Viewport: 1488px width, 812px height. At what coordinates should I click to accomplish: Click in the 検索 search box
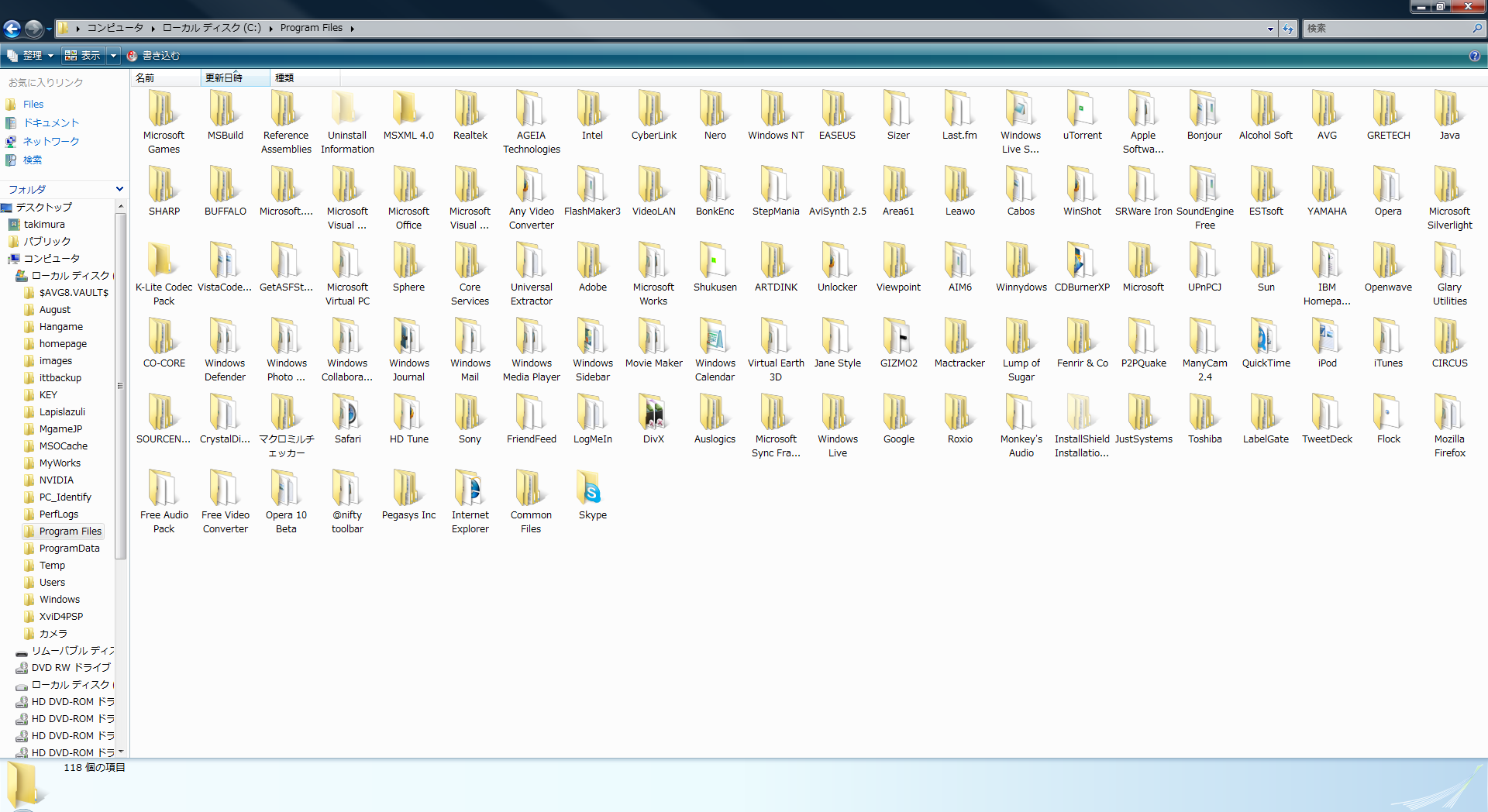1387,29
